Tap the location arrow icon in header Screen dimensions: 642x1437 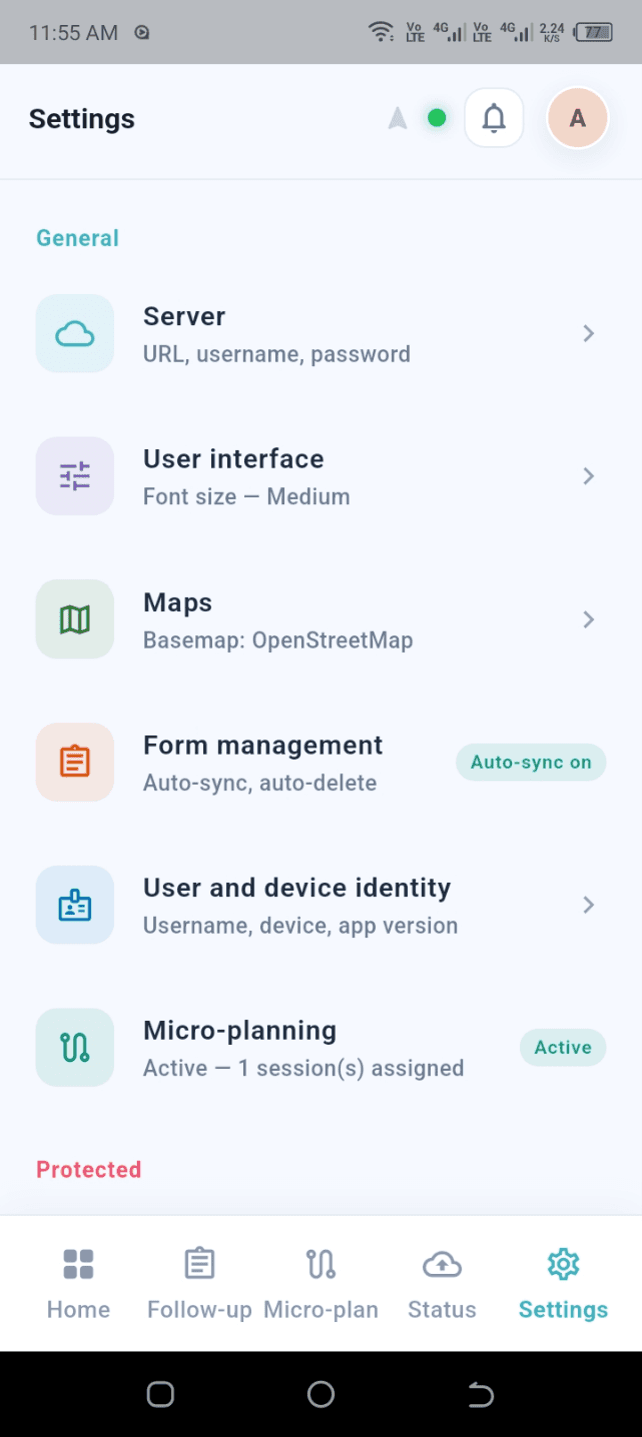coord(398,119)
